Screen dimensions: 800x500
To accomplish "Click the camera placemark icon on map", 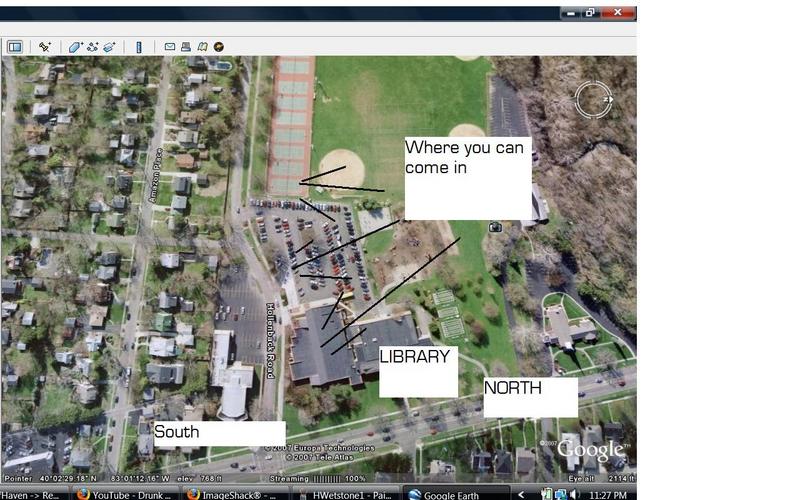I will [495, 228].
